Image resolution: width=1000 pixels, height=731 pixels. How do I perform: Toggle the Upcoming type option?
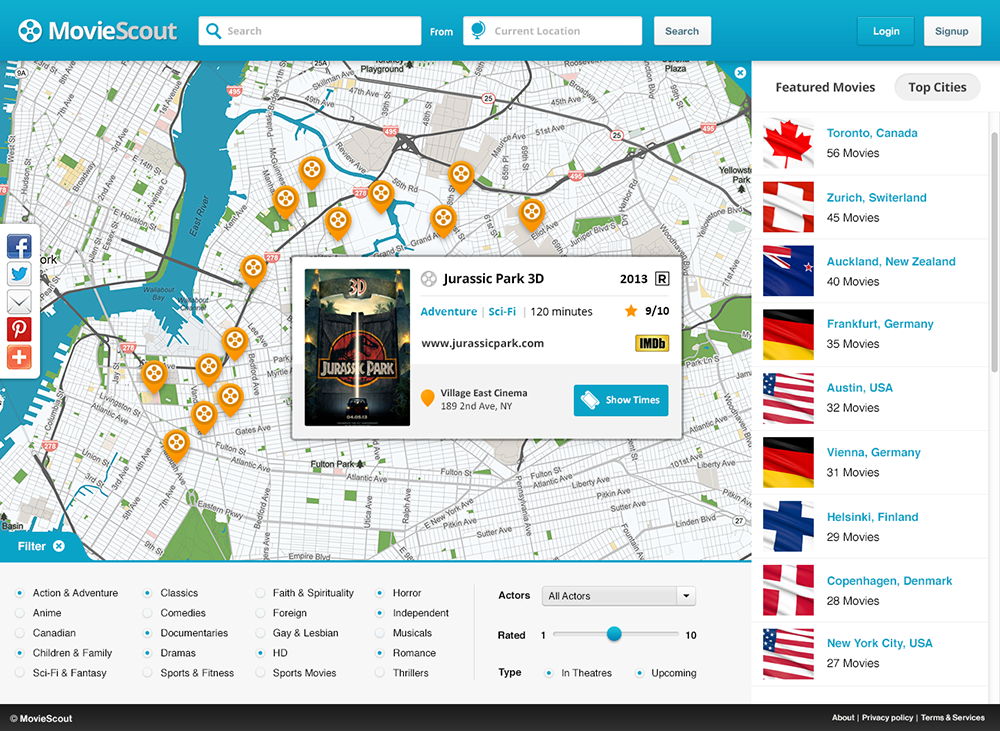[639, 673]
